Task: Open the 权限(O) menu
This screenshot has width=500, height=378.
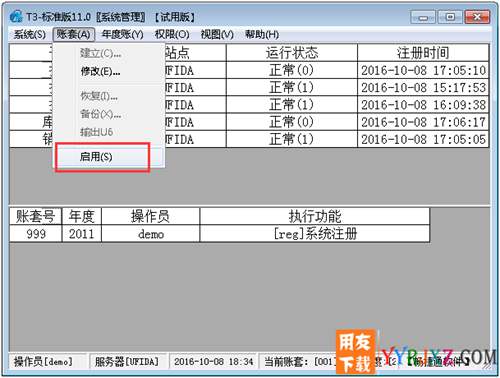Action: click(172, 34)
